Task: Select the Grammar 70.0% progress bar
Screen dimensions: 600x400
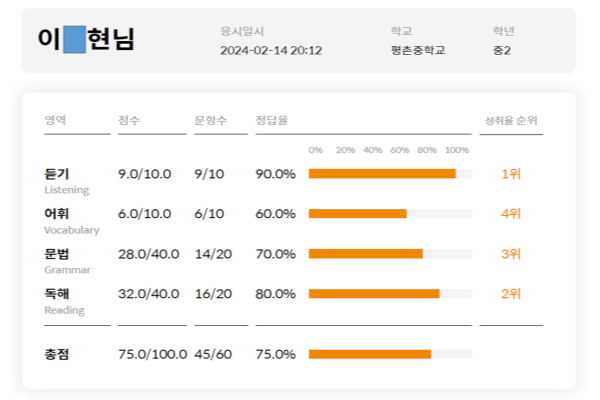Action: [390, 254]
